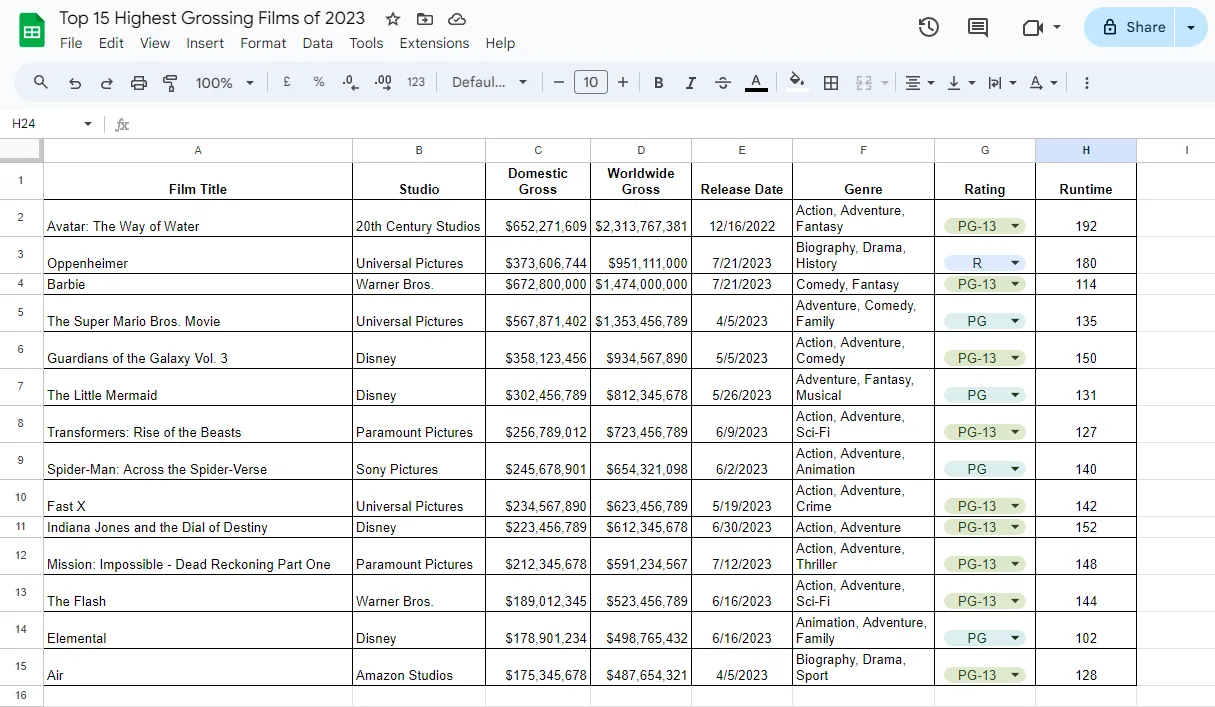The image size is (1215, 707).
Task: Open the Tools menu
Action: click(366, 43)
